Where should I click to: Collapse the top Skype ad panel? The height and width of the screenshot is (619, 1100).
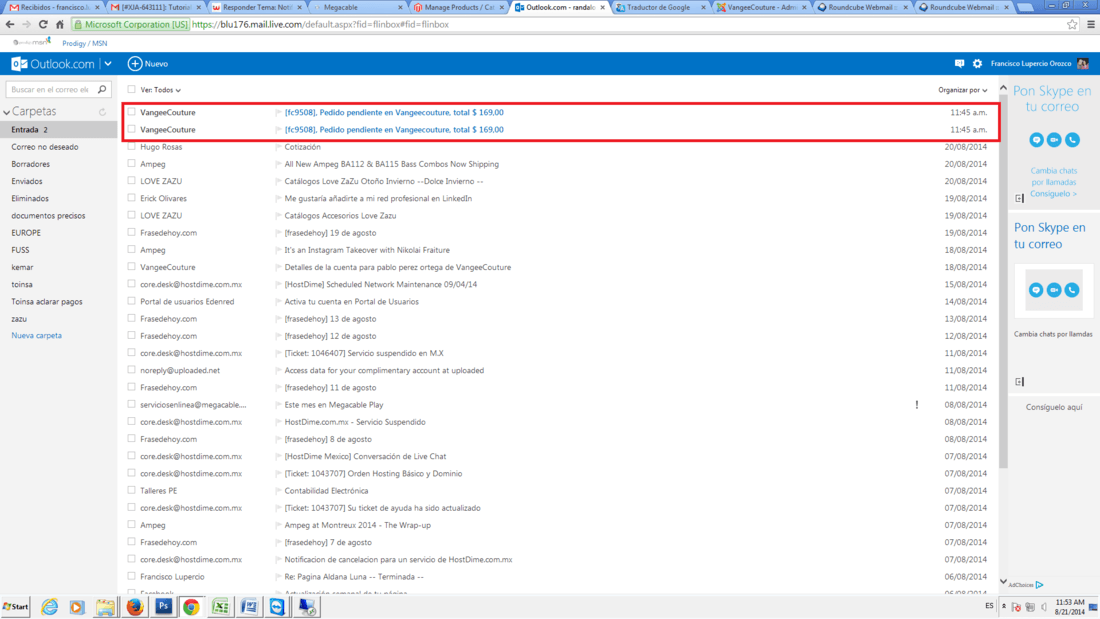1020,199
